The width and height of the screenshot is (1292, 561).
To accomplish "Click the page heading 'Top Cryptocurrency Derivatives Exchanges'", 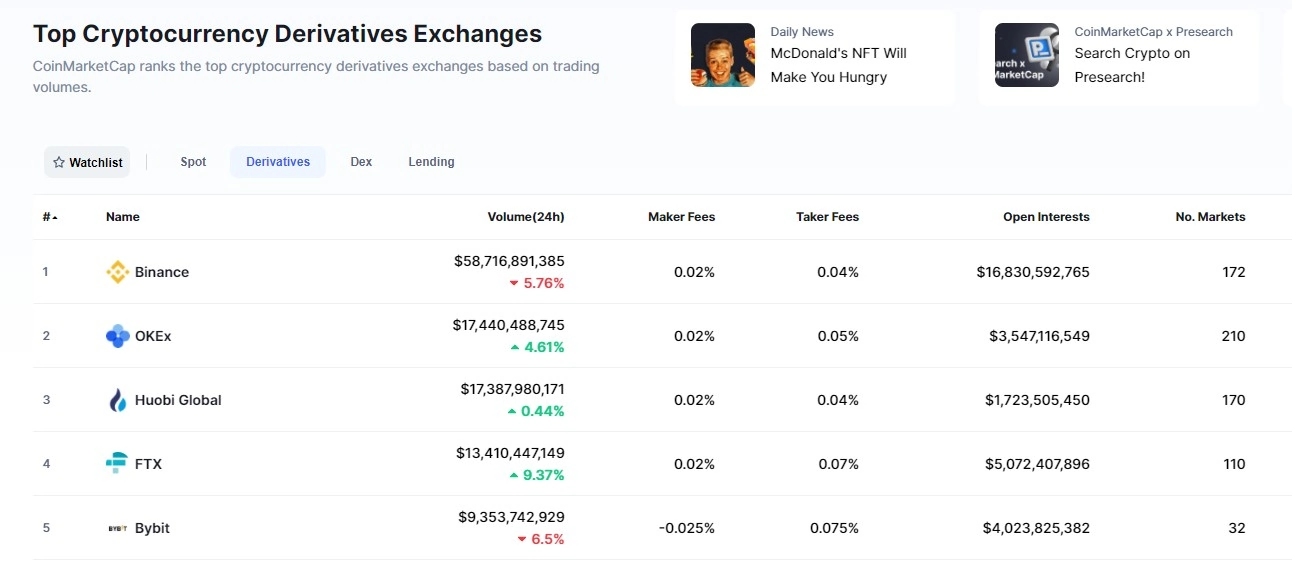I will point(288,34).
